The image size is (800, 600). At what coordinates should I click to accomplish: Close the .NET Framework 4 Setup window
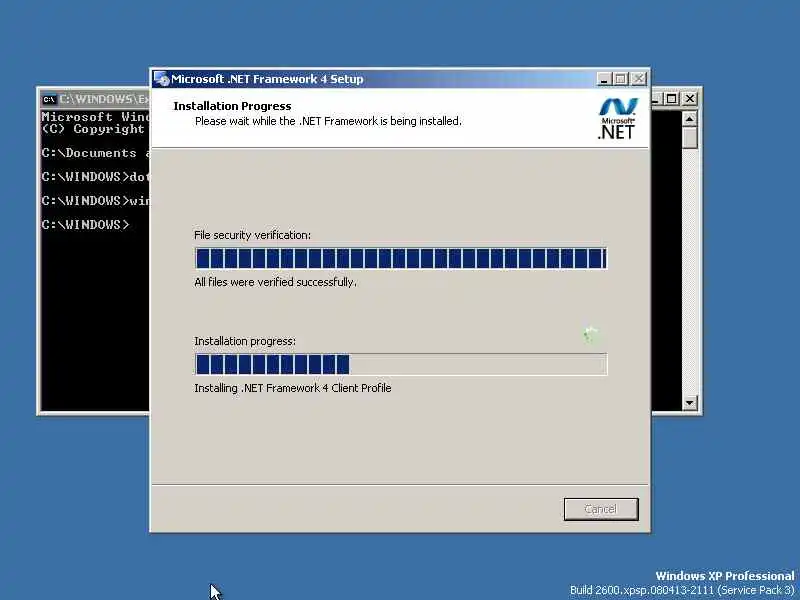pos(638,79)
